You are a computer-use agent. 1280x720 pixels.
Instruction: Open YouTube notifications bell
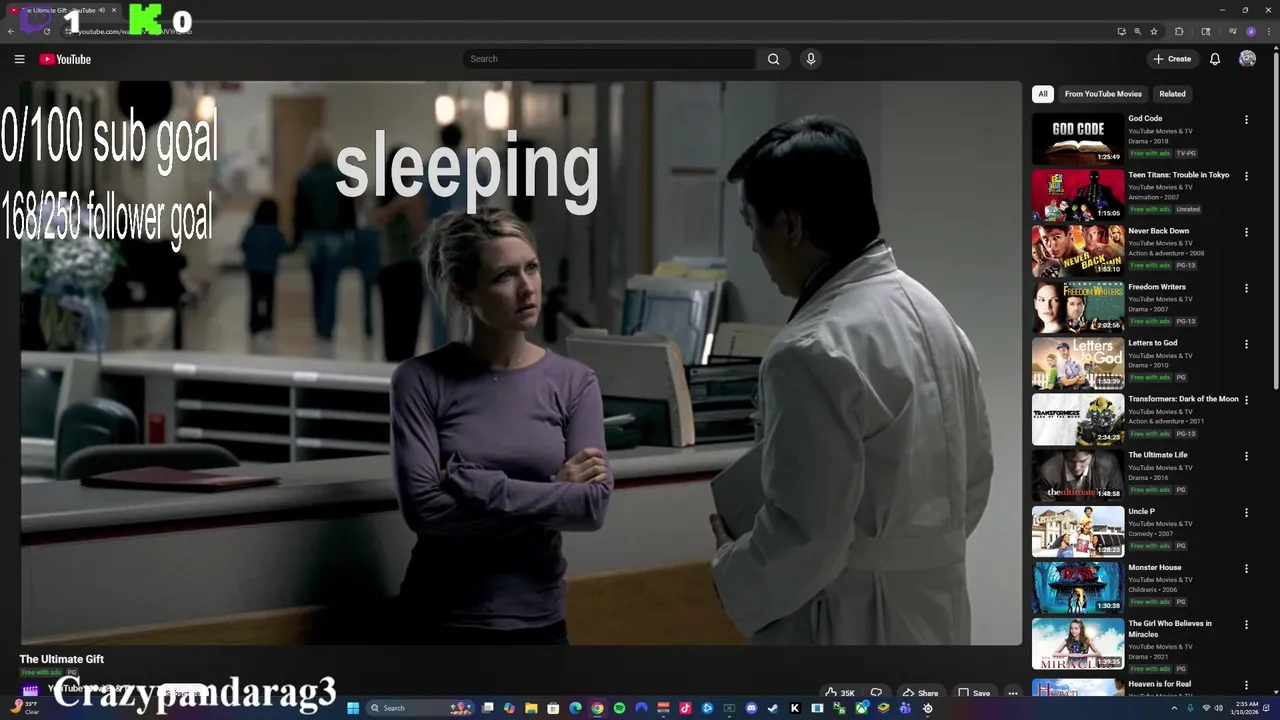[x=1215, y=59]
